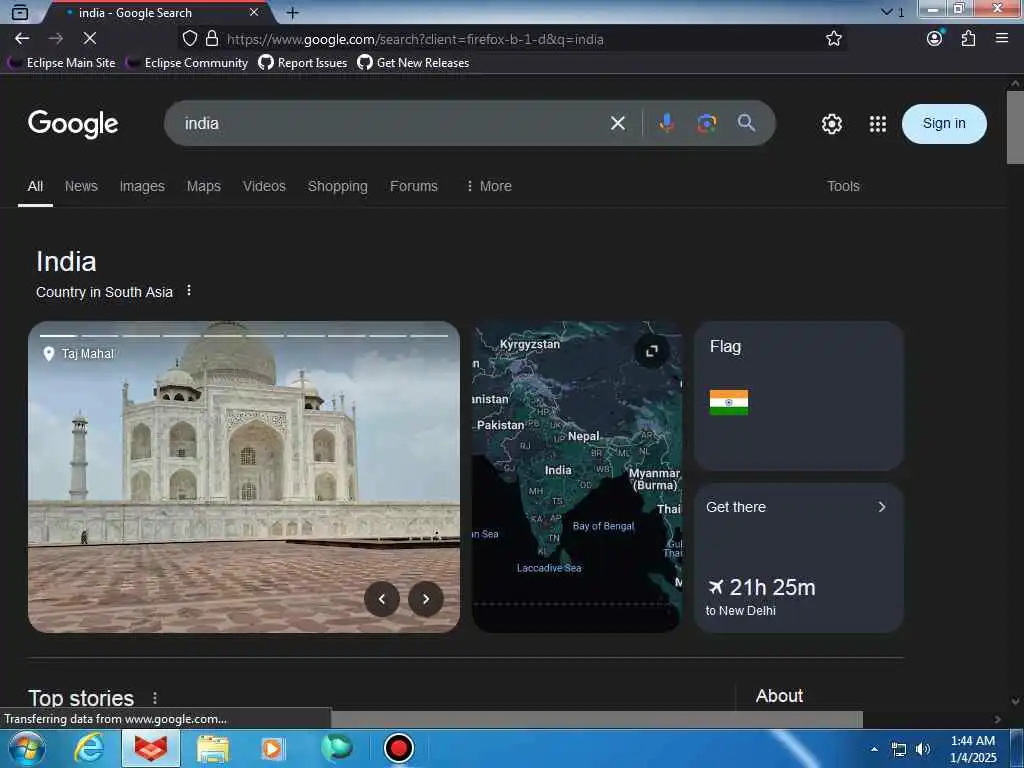
Task: Open the Google apps grid
Action: [x=878, y=123]
